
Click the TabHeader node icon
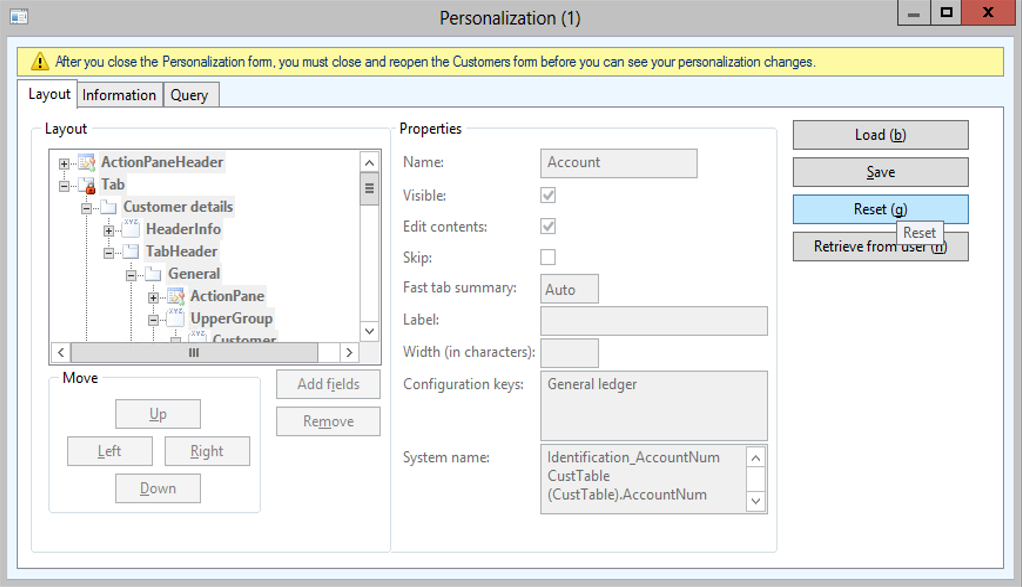(131, 251)
